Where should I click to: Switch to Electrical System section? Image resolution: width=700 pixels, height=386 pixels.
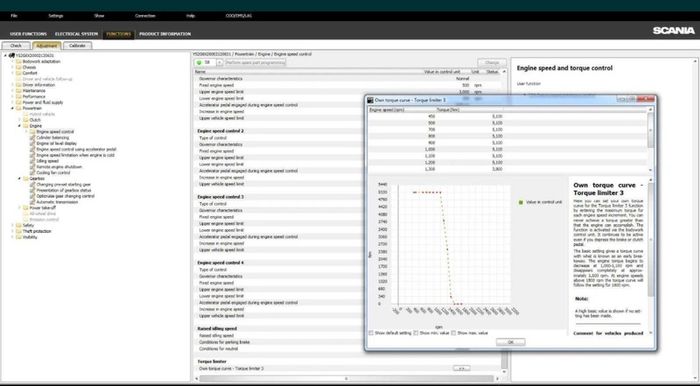tap(76, 34)
